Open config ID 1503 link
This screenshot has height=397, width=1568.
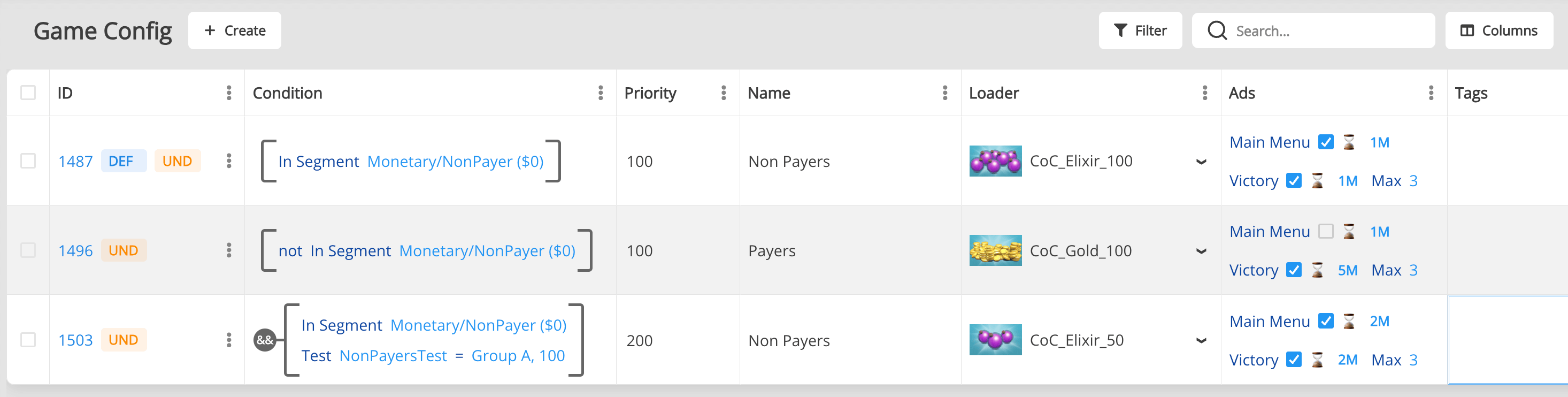coord(75,340)
